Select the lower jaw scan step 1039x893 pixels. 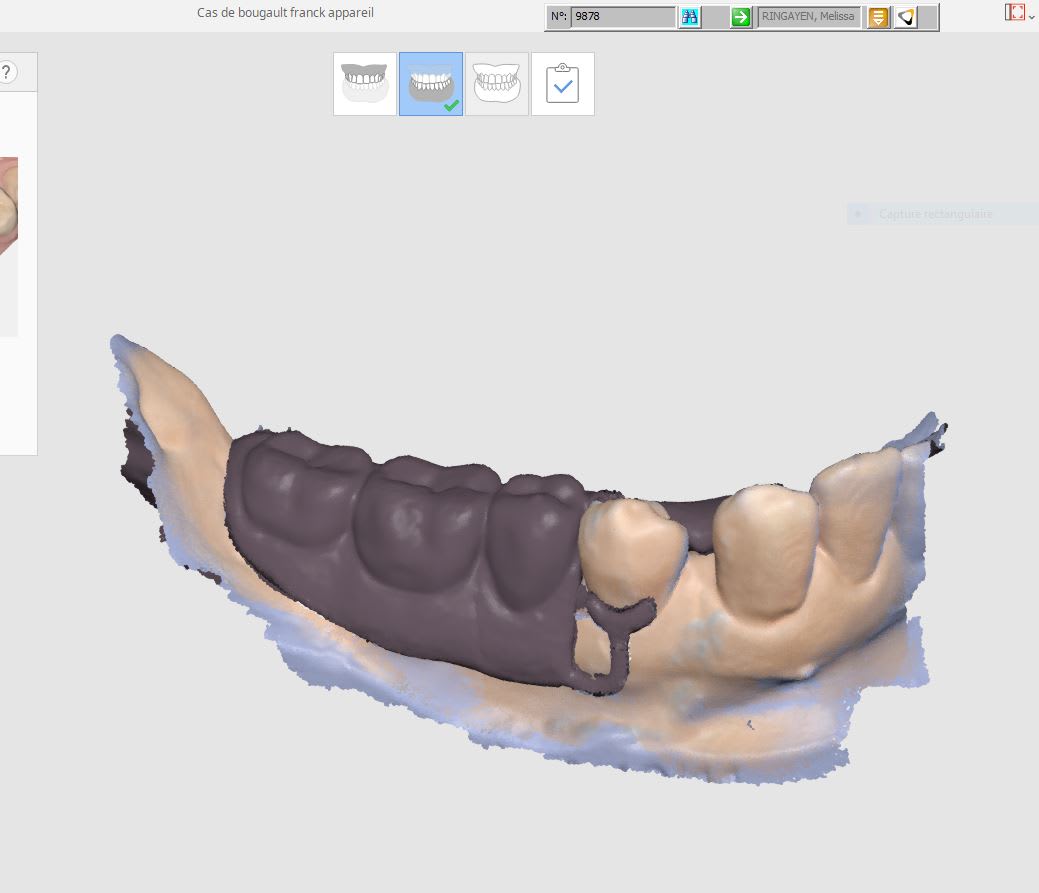click(x=431, y=84)
